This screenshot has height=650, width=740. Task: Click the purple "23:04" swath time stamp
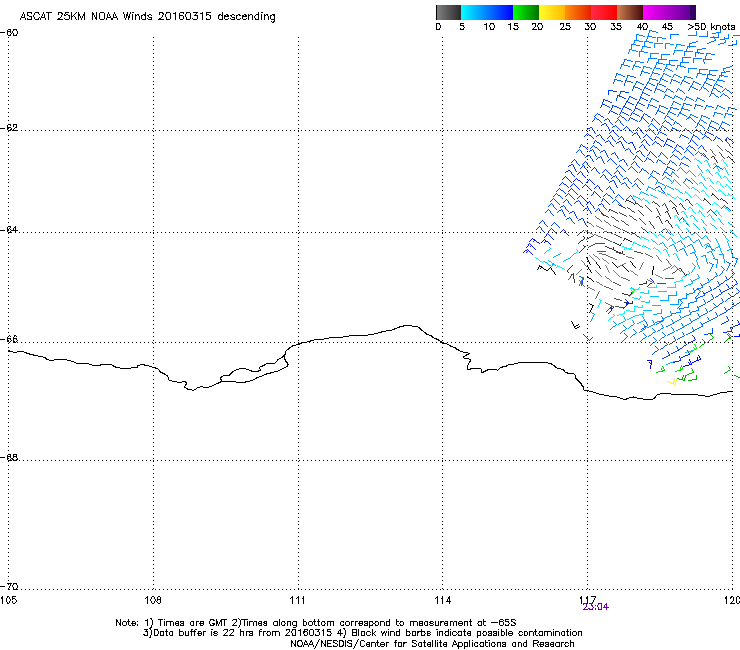pyautogui.click(x=596, y=607)
